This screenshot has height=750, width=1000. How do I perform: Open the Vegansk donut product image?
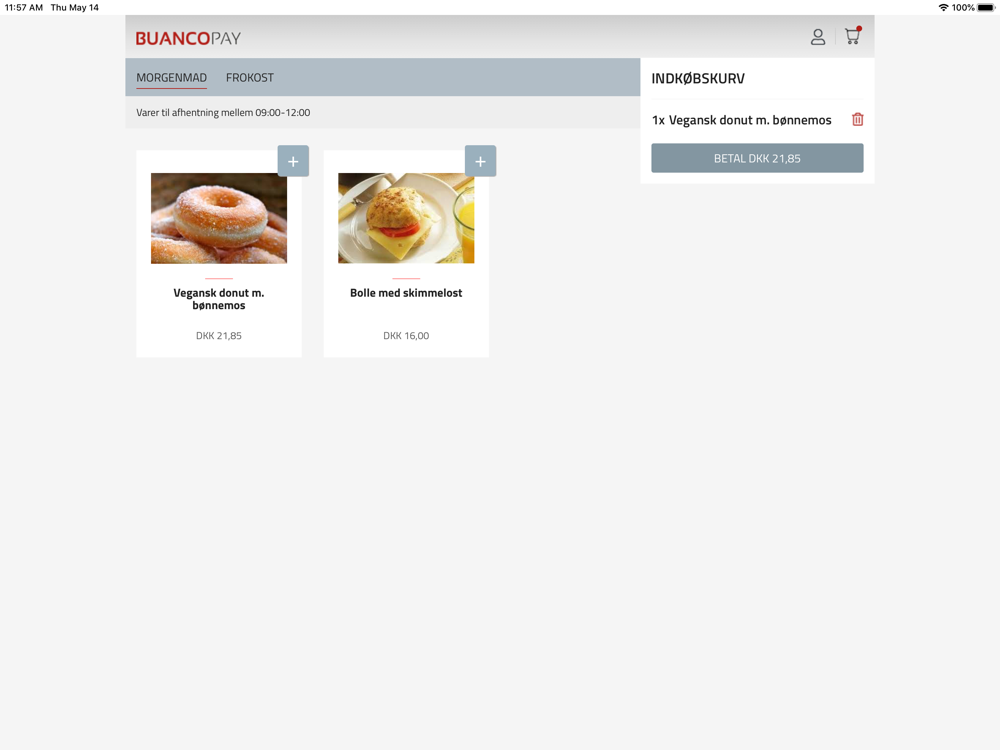point(219,218)
